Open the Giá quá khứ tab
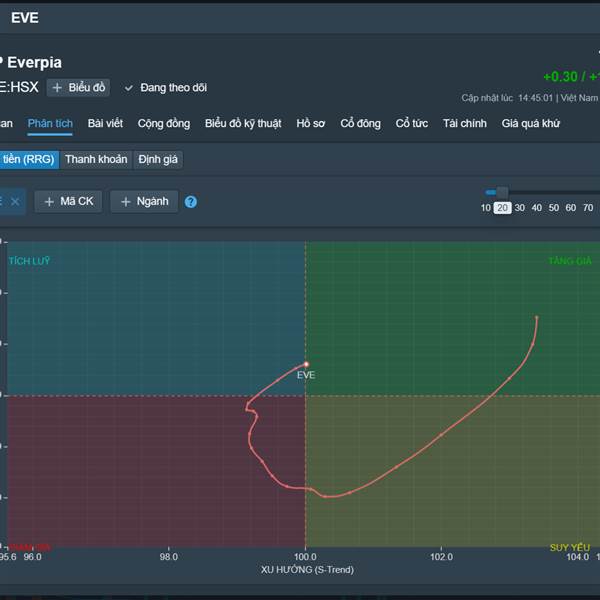Screen dimensions: 600x600 point(530,123)
